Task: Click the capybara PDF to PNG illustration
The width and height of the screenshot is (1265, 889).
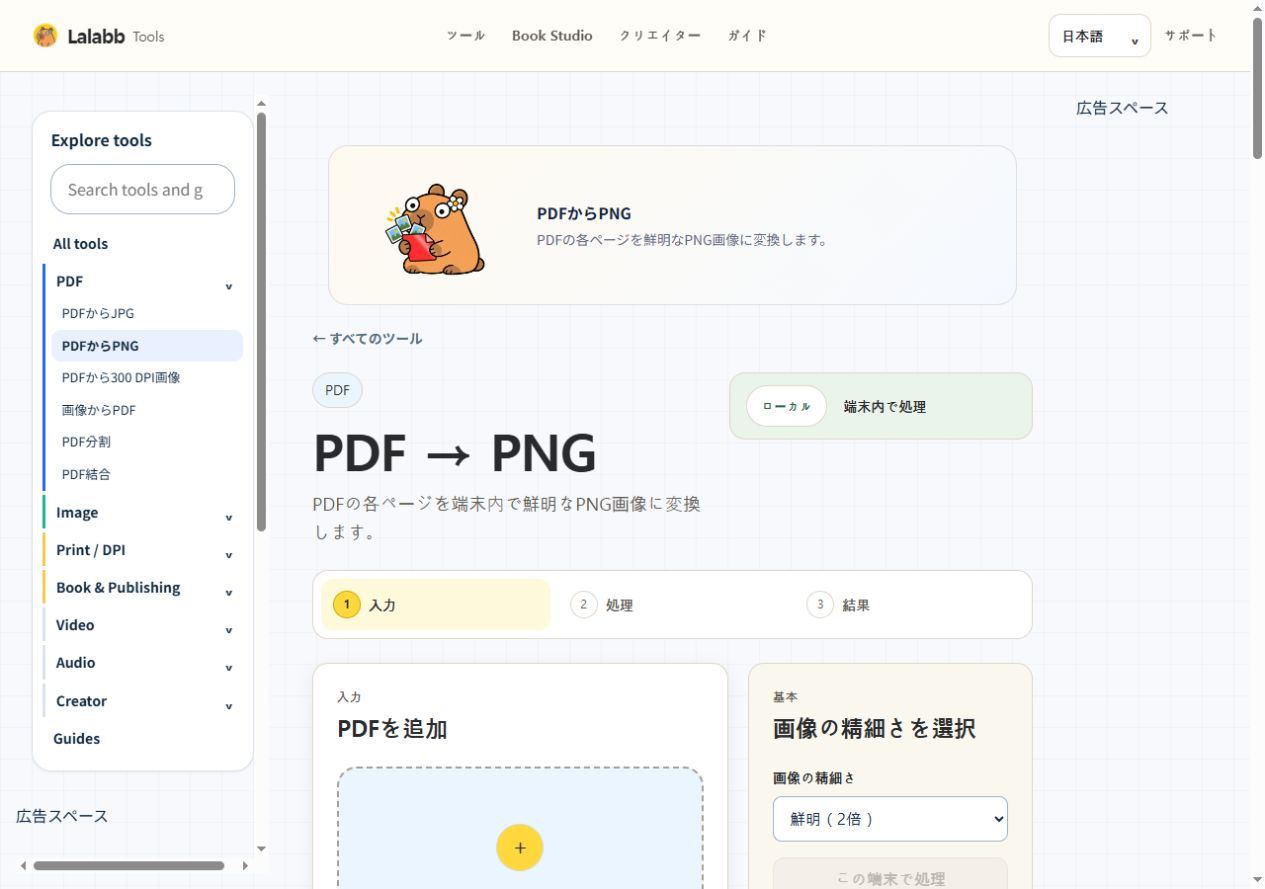Action: (x=436, y=229)
